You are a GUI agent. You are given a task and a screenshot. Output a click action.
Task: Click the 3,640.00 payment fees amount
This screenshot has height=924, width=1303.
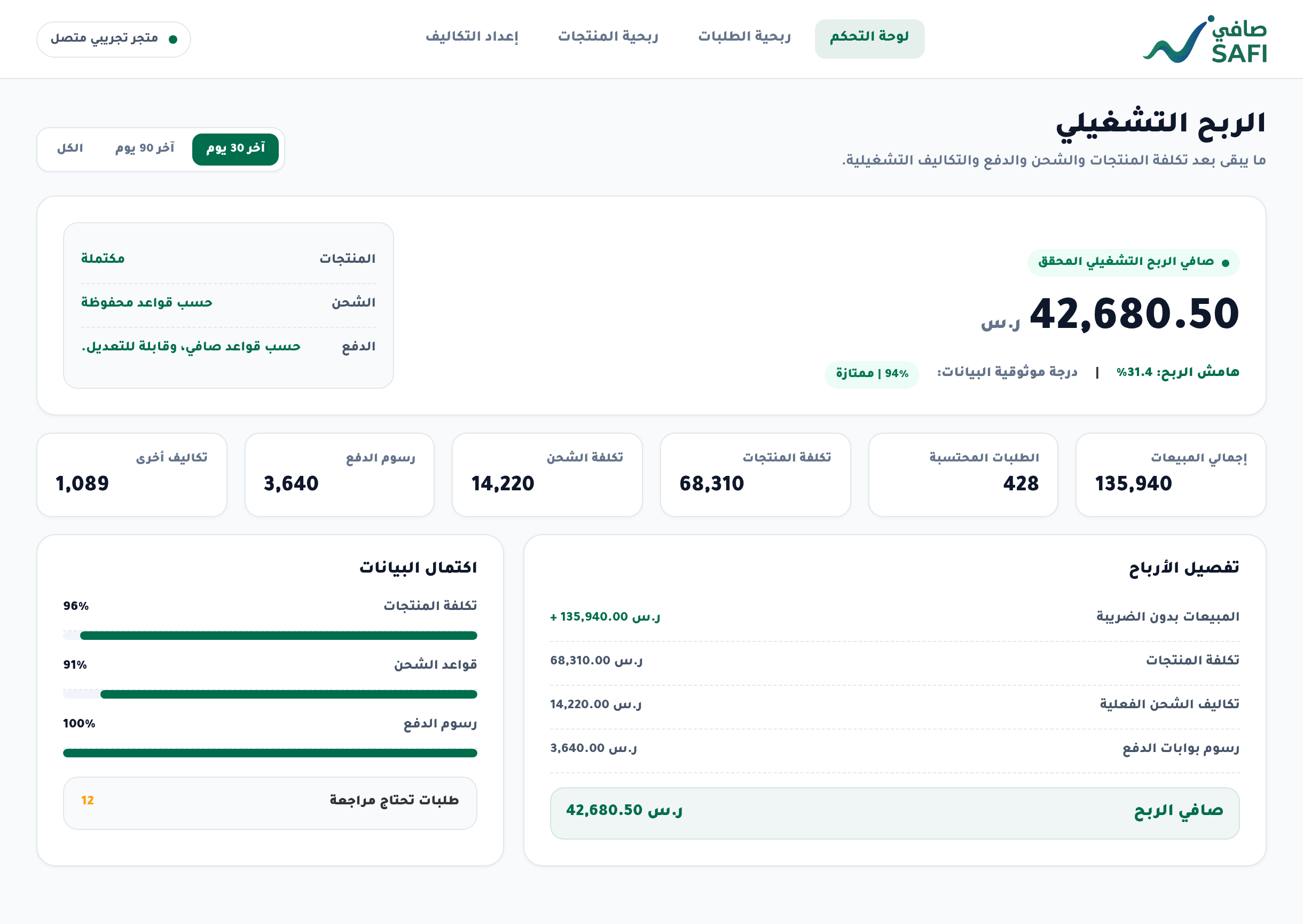[x=594, y=748]
